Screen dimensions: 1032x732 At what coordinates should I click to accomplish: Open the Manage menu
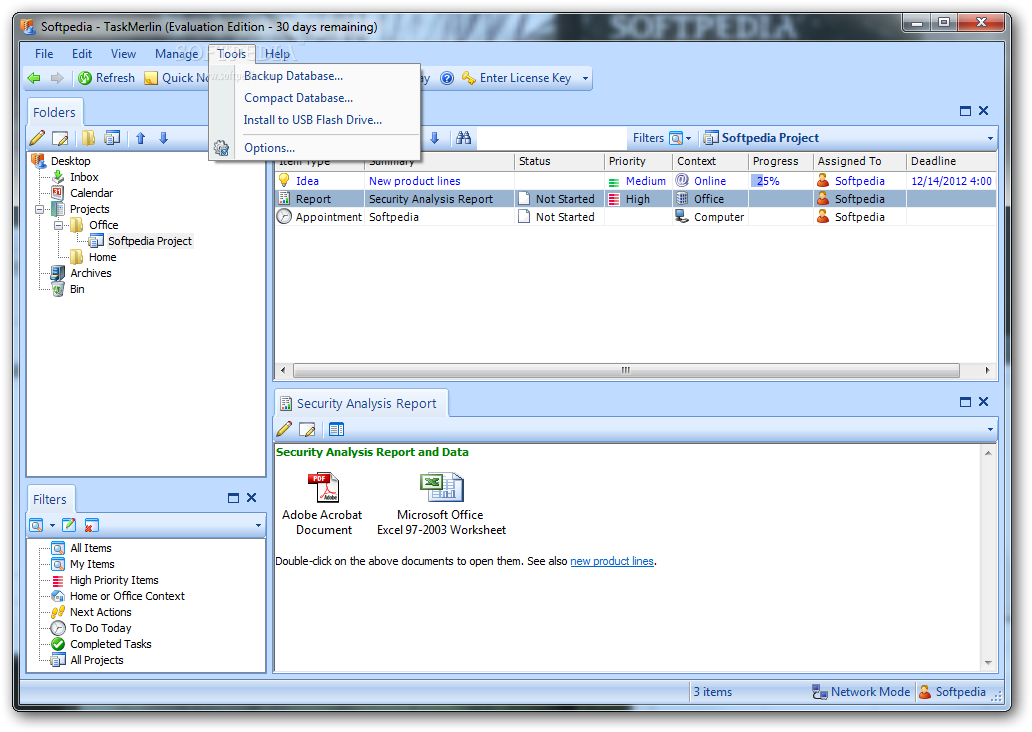pyautogui.click(x=176, y=54)
